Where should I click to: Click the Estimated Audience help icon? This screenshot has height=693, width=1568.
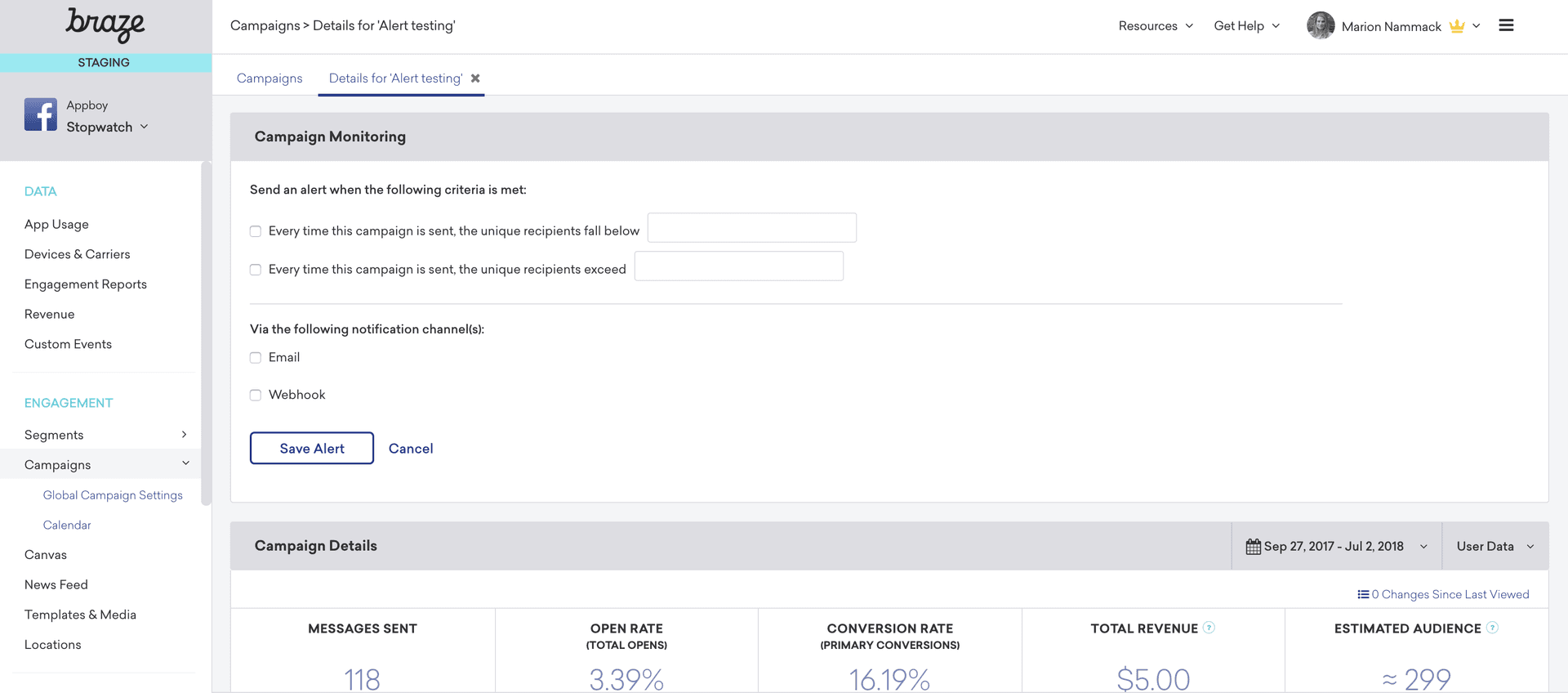(1492, 628)
